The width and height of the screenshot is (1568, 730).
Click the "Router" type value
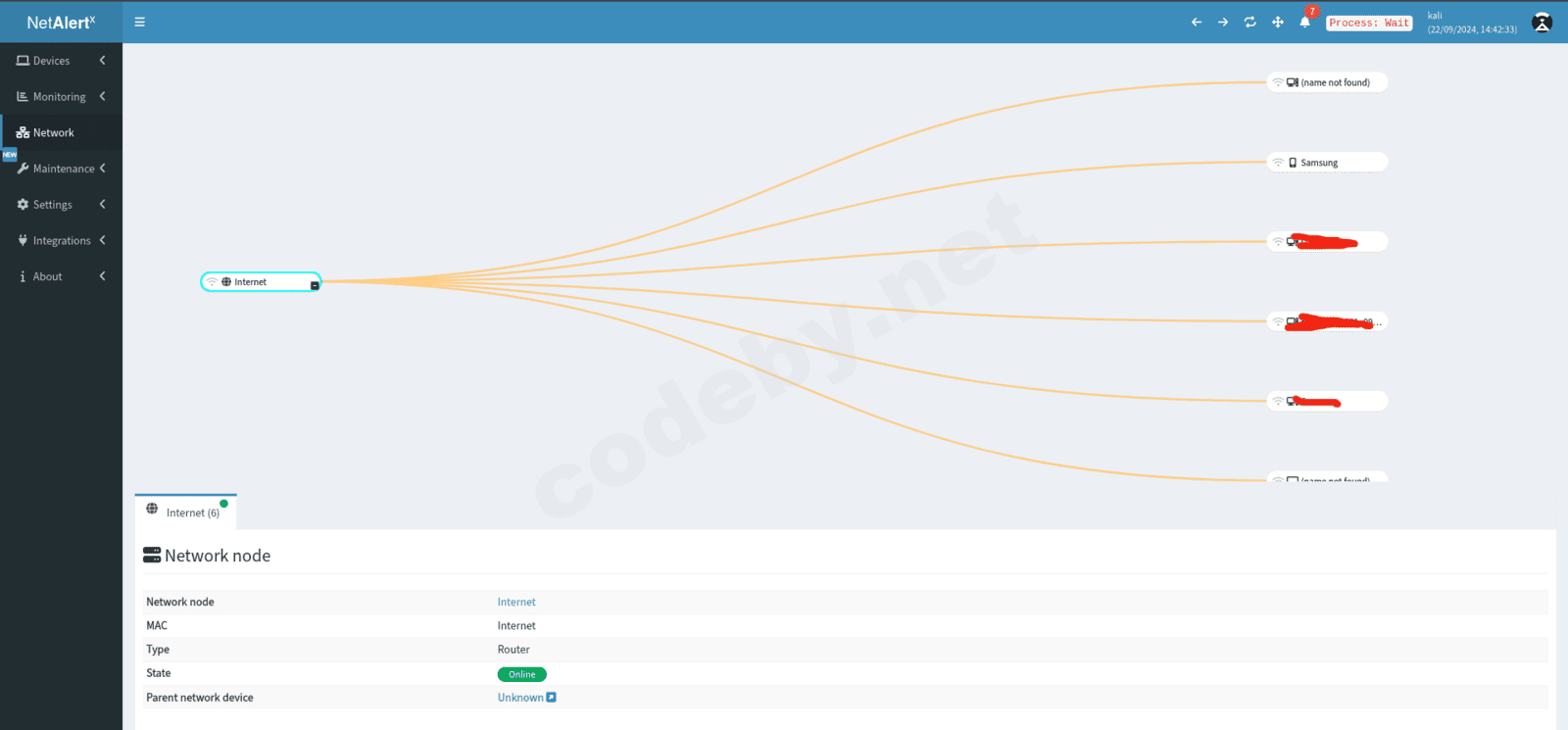coord(514,650)
